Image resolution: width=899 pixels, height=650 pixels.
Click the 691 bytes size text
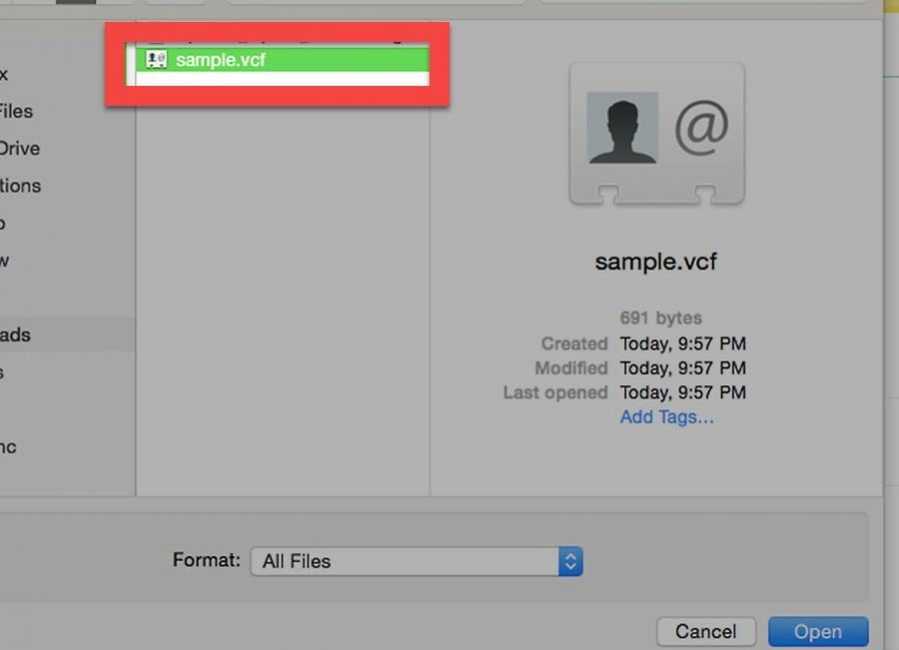coord(660,318)
